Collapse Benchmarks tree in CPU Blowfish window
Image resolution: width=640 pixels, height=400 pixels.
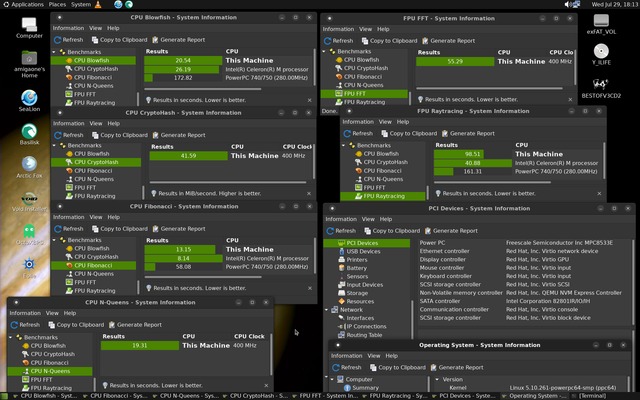click(x=54, y=52)
